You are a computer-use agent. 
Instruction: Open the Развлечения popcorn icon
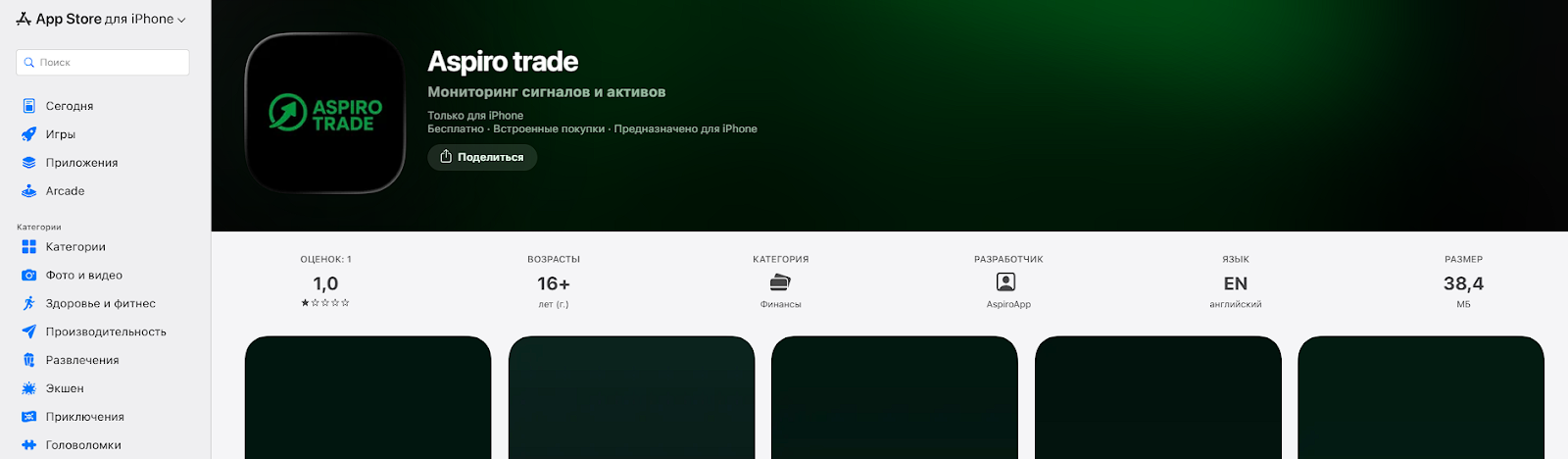[x=28, y=360]
